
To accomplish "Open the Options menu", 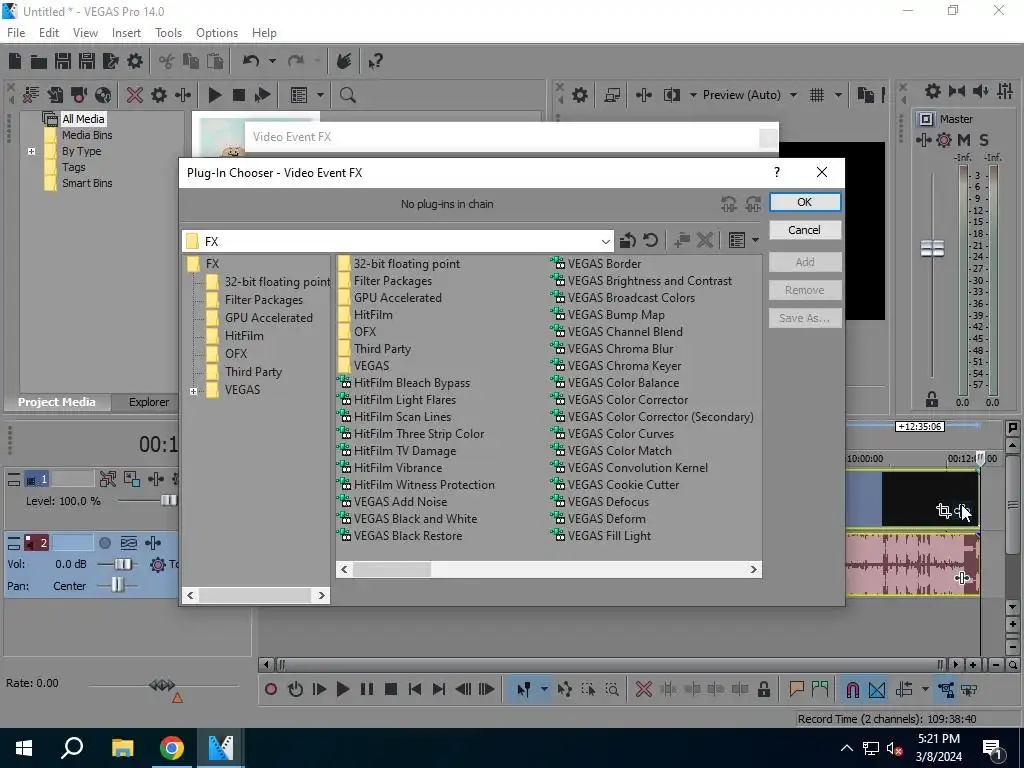I will coord(217,33).
